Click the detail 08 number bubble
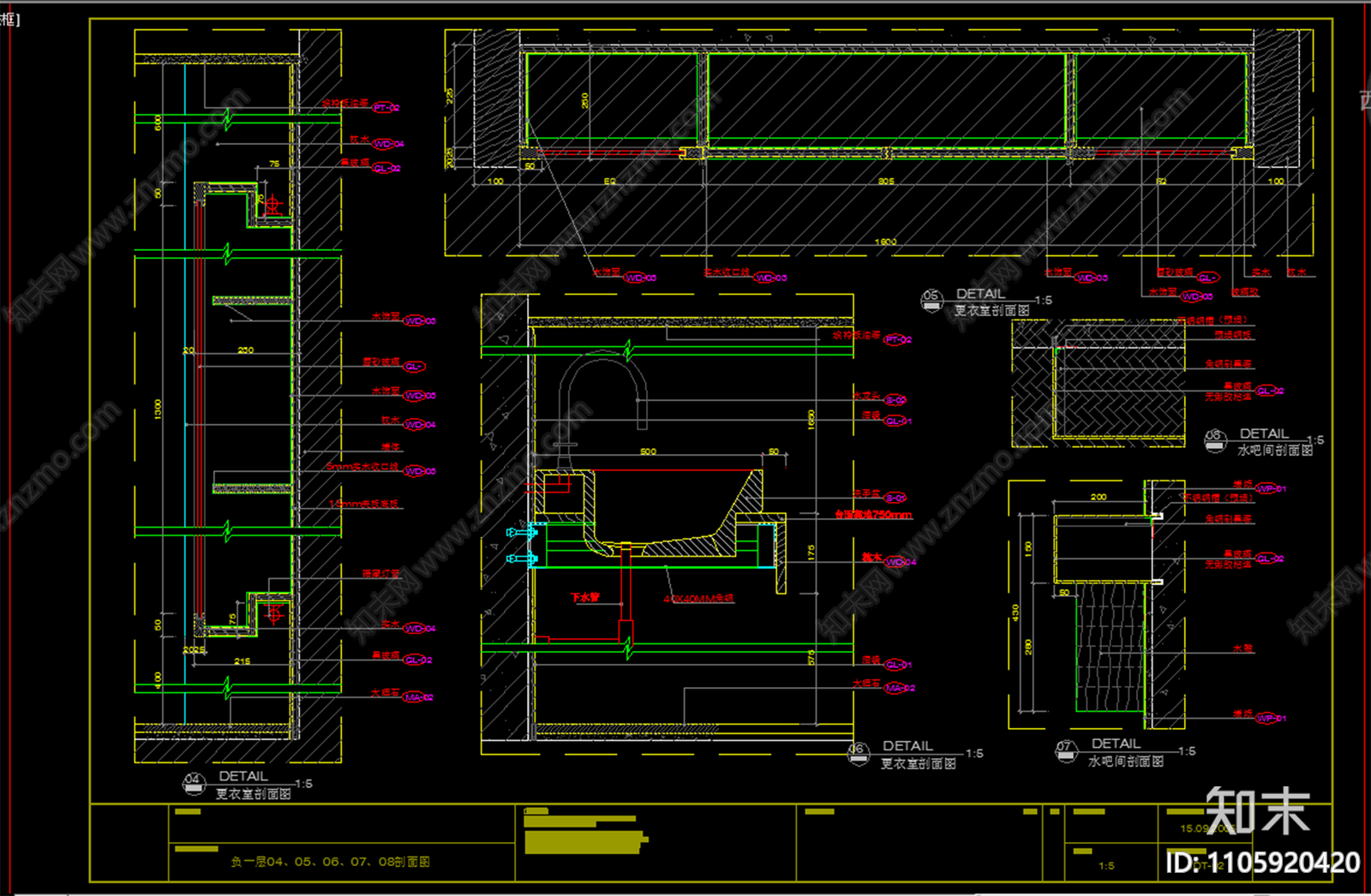This screenshot has width=1371, height=896. click(1216, 440)
